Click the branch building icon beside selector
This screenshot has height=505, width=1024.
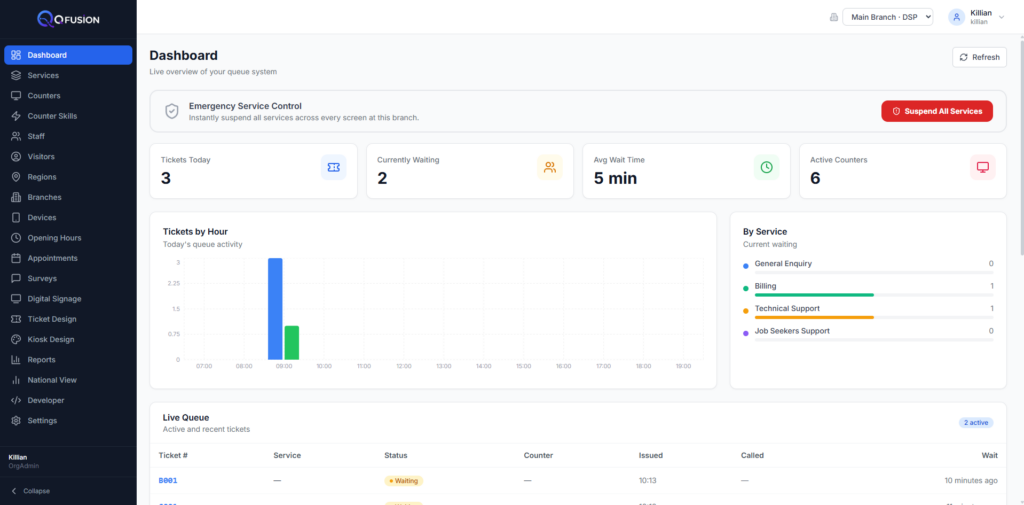[x=834, y=18]
